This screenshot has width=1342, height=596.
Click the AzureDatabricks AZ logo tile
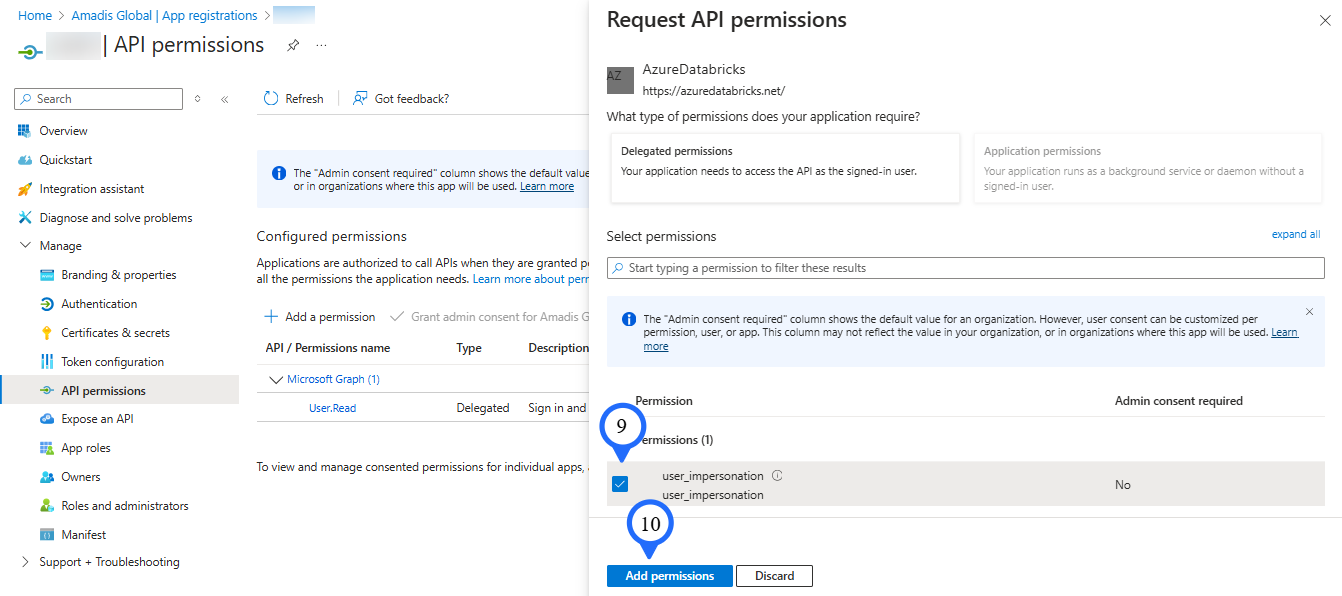click(620, 80)
